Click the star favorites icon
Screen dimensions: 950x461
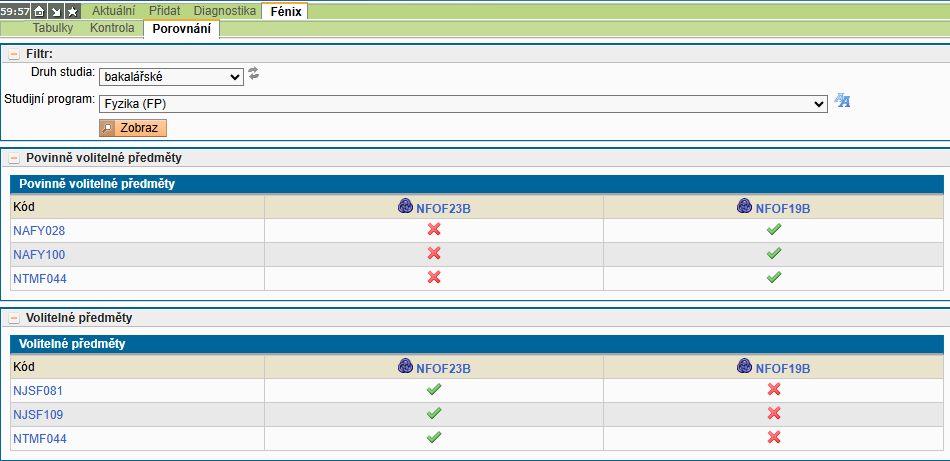pyautogui.click(x=72, y=11)
